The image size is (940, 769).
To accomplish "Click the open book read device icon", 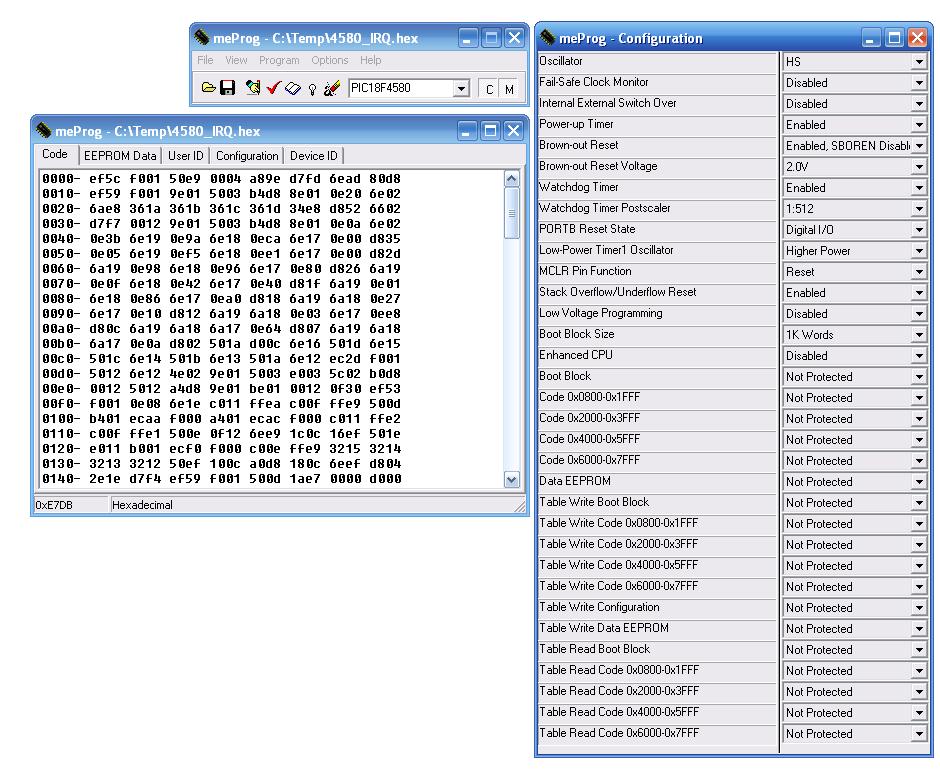I will [293, 88].
